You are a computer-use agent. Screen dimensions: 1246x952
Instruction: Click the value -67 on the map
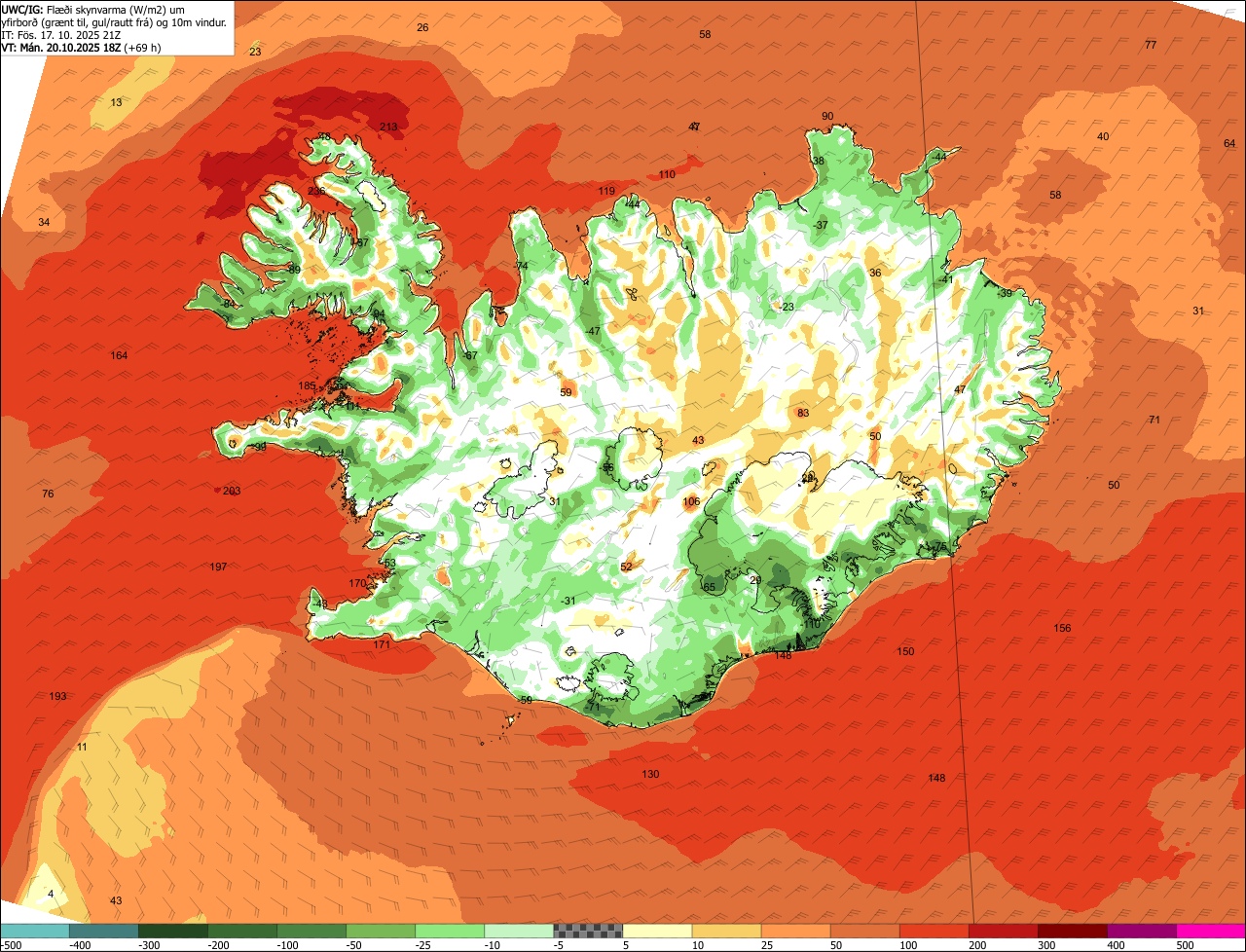tap(470, 355)
